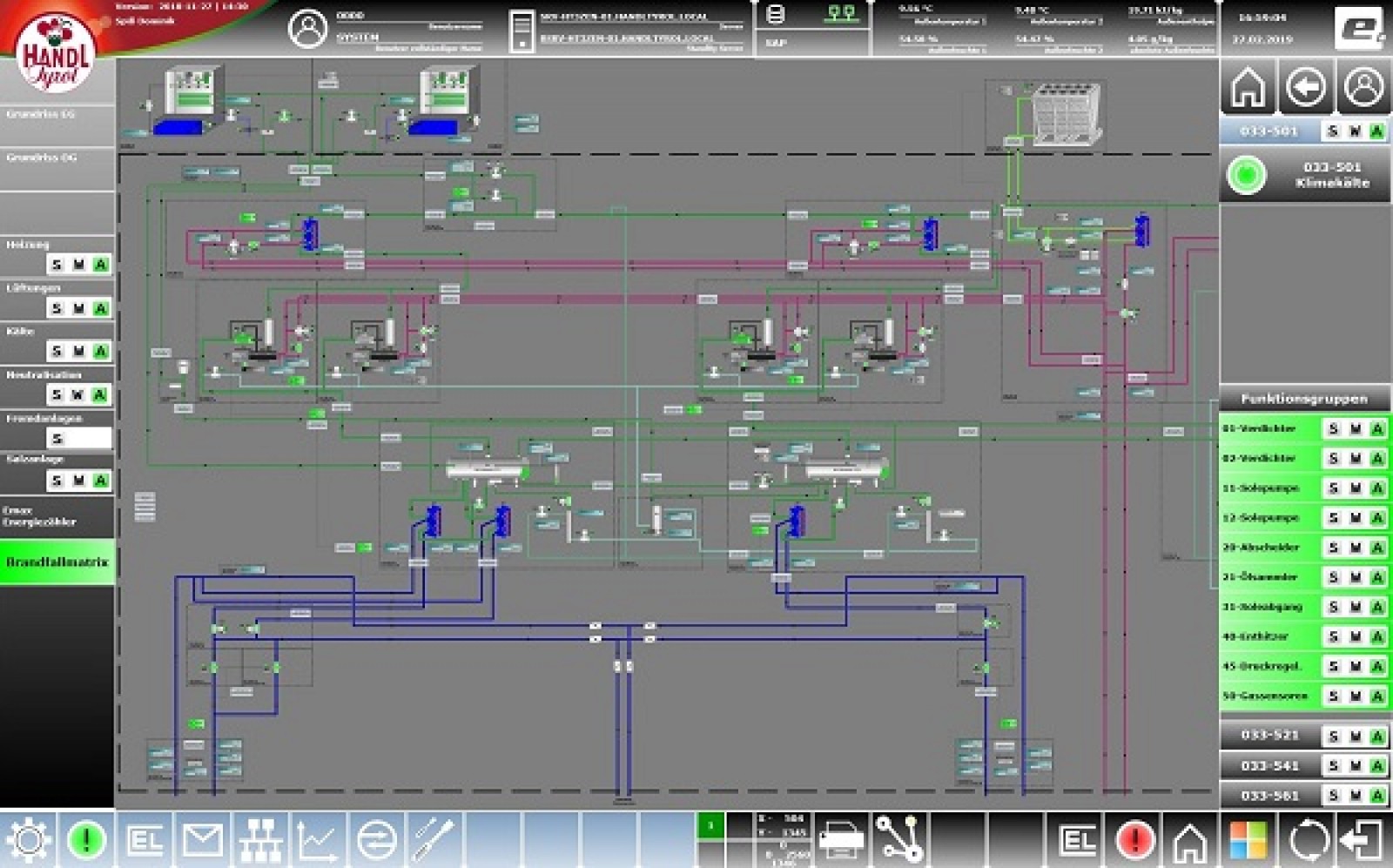Click the 40-Erhitzer group label

point(1255,636)
